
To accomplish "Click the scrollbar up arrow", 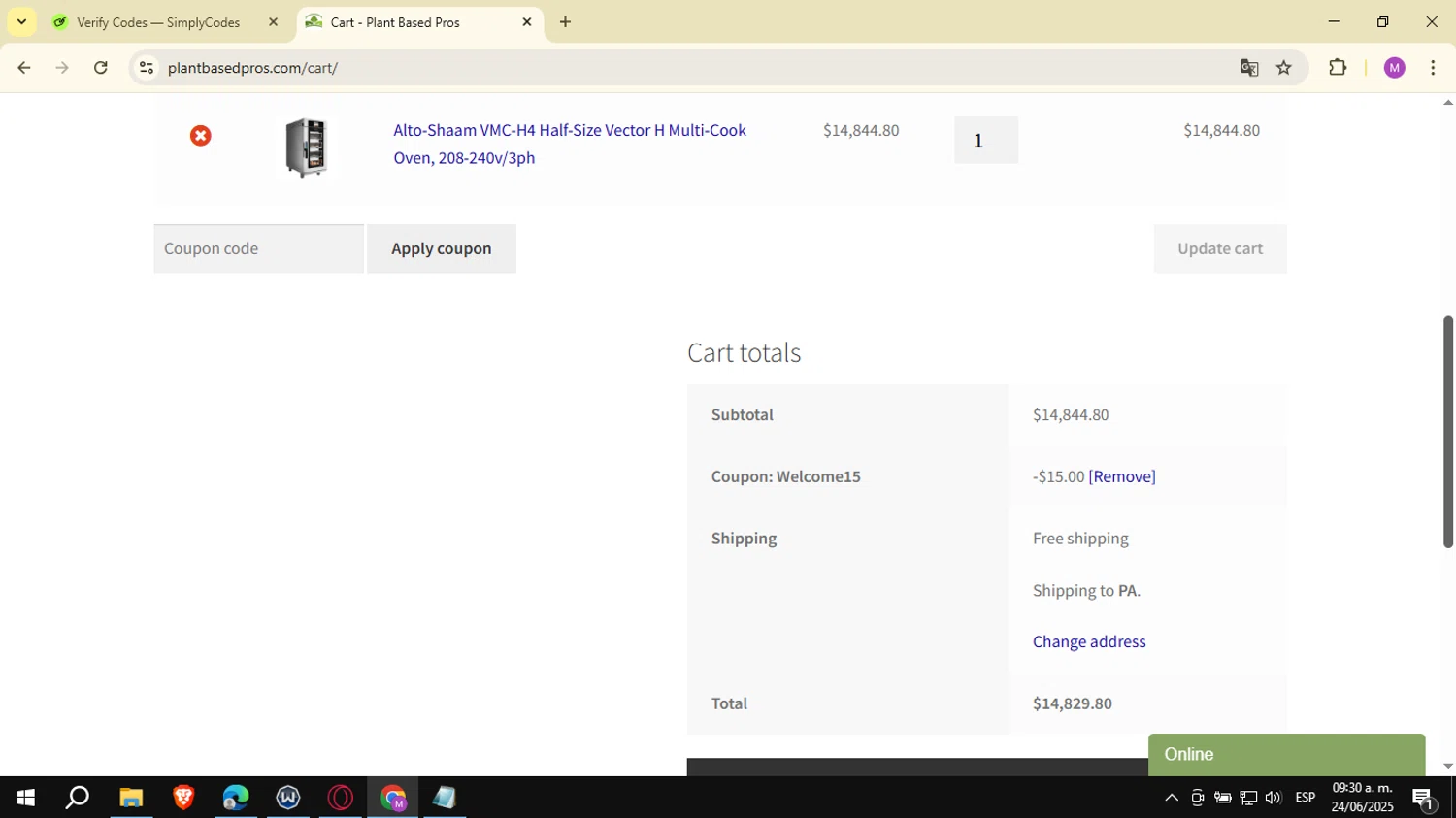I will click(x=1447, y=102).
